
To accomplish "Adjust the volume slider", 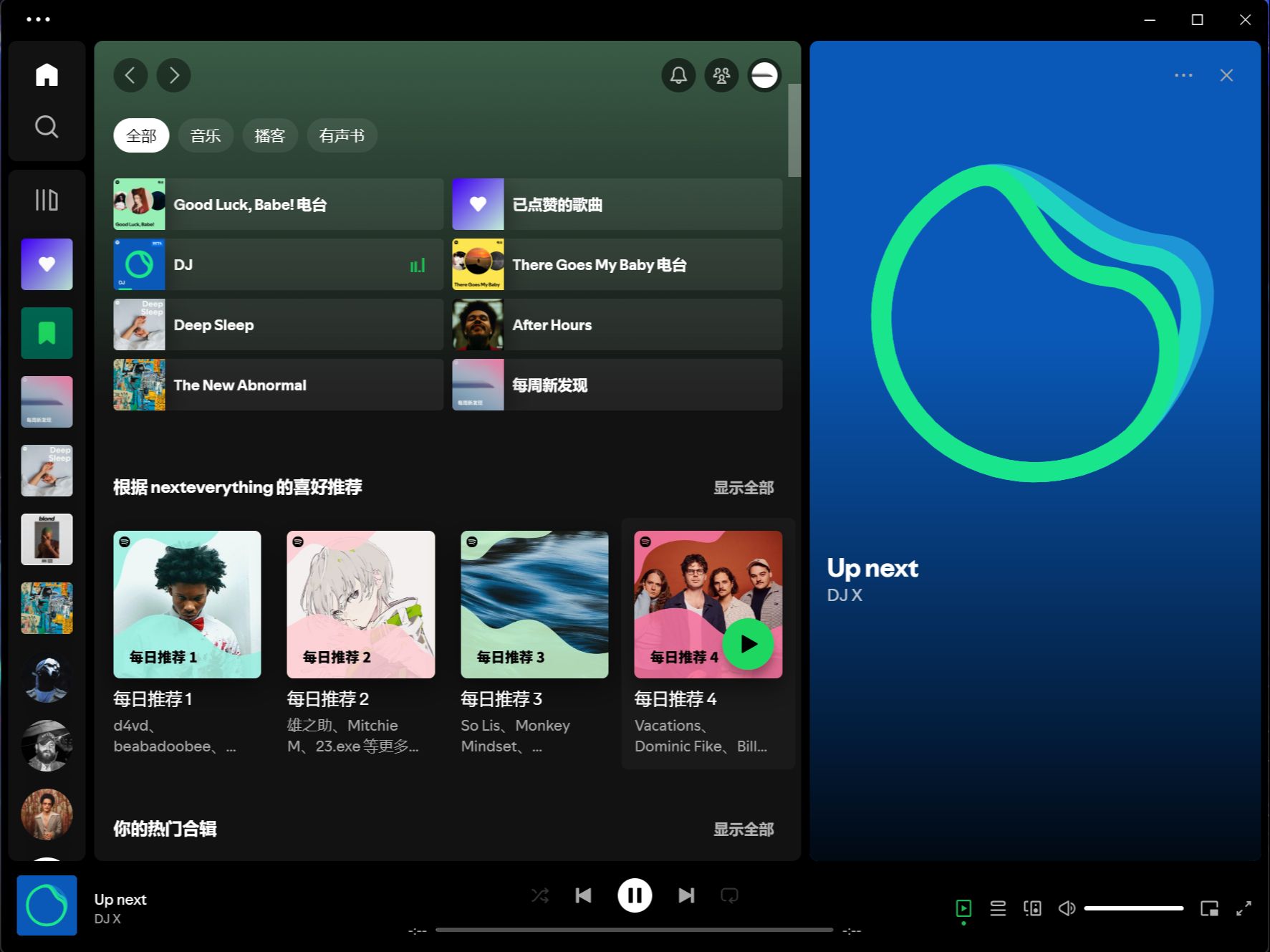I will click(x=1133, y=908).
